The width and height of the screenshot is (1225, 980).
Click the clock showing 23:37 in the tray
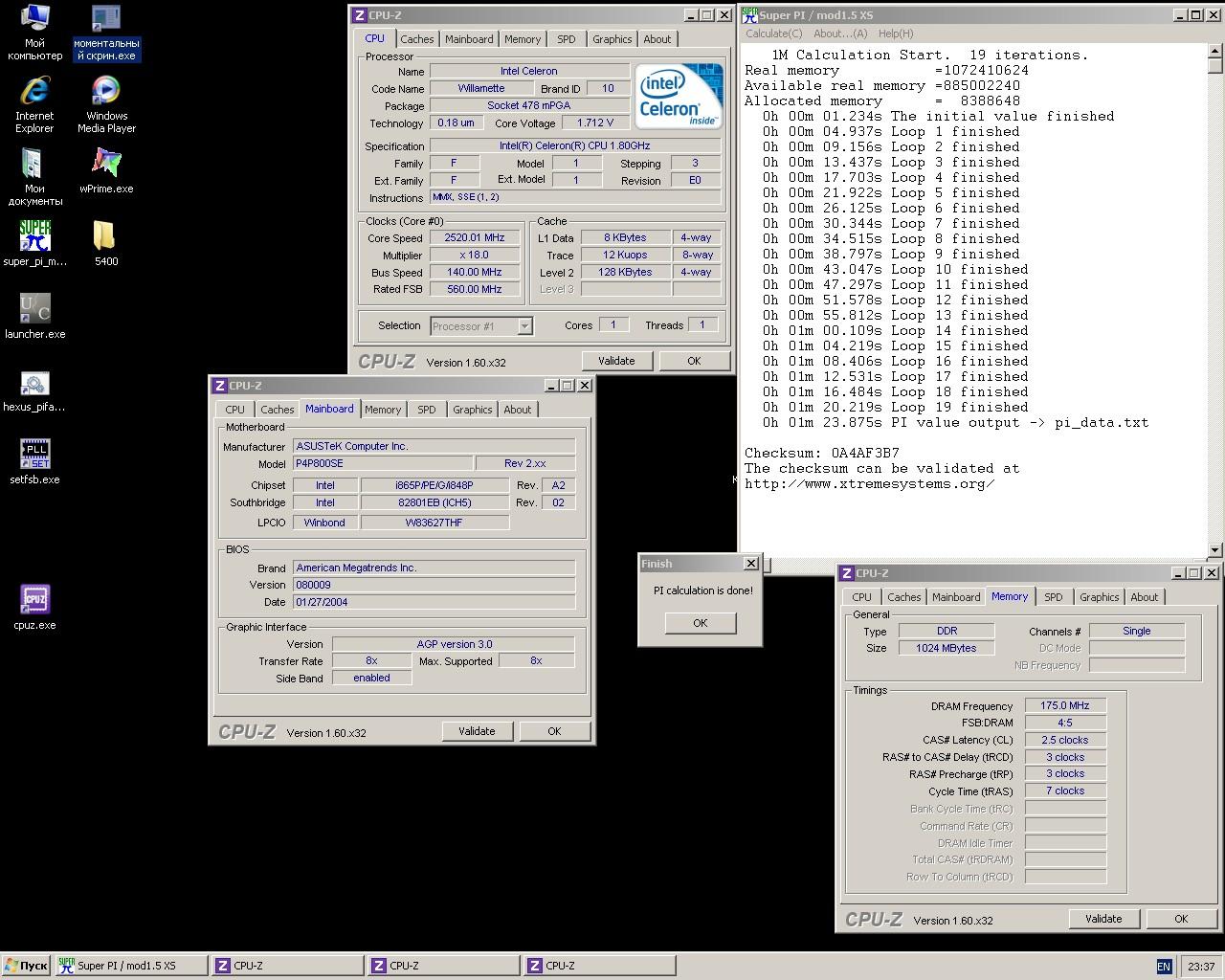pyautogui.click(x=1200, y=967)
